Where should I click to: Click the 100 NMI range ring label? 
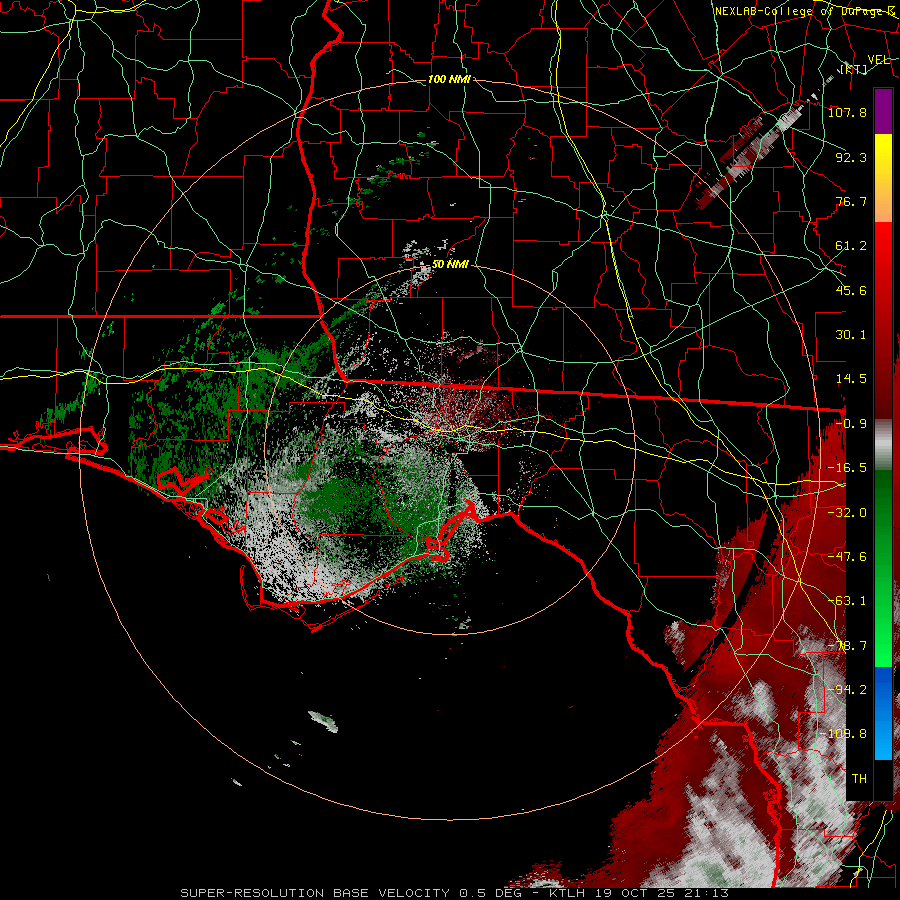tap(449, 79)
